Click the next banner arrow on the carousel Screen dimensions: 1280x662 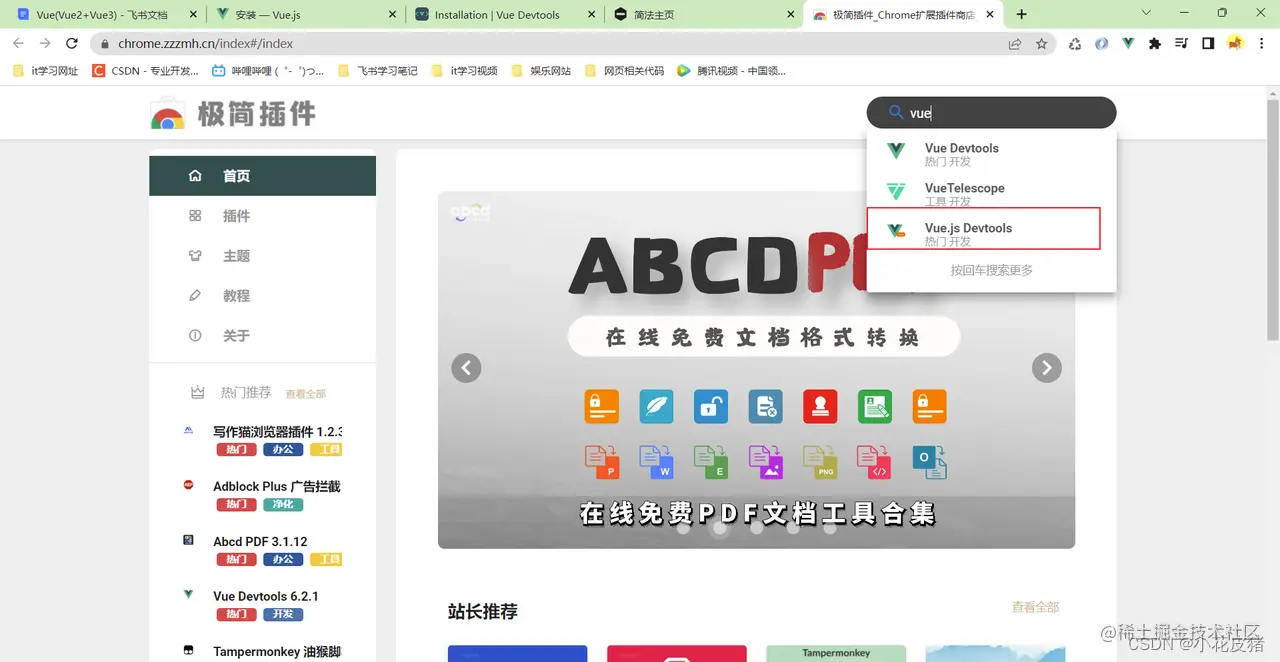point(1046,368)
